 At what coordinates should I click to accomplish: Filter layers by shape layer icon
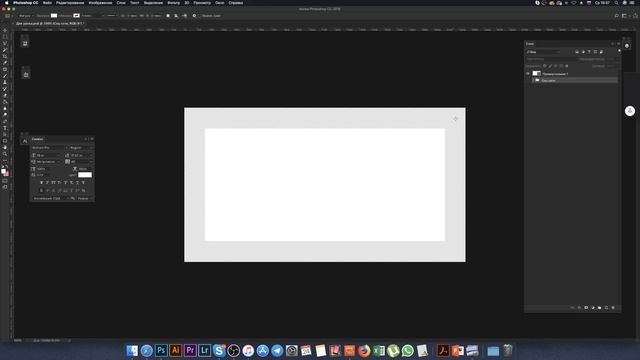[596, 52]
